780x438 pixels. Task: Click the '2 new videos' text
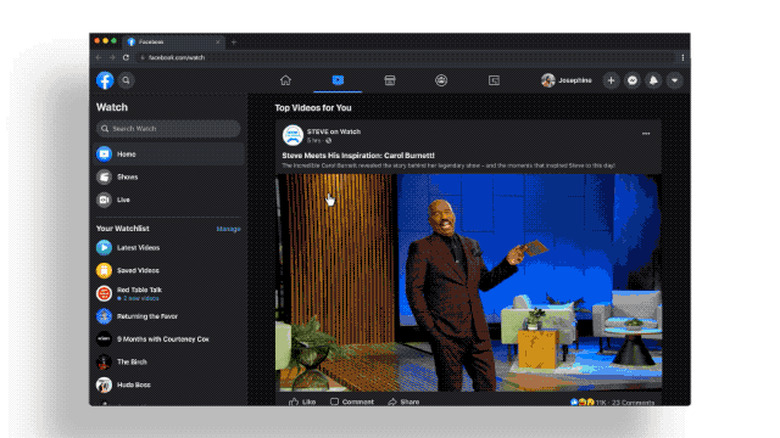141,298
